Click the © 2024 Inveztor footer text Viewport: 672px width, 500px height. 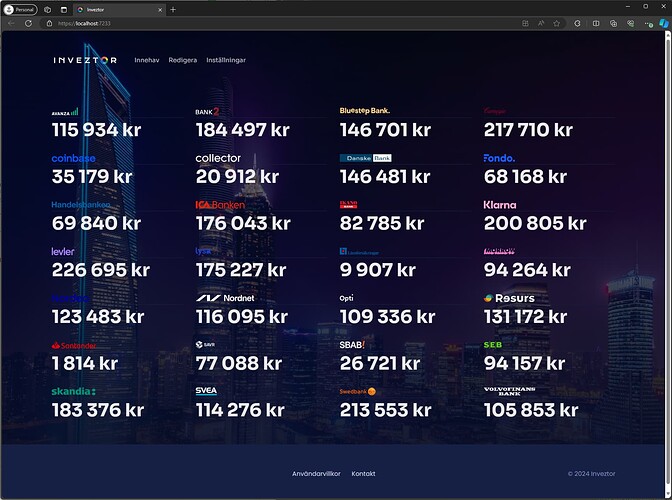click(x=591, y=473)
